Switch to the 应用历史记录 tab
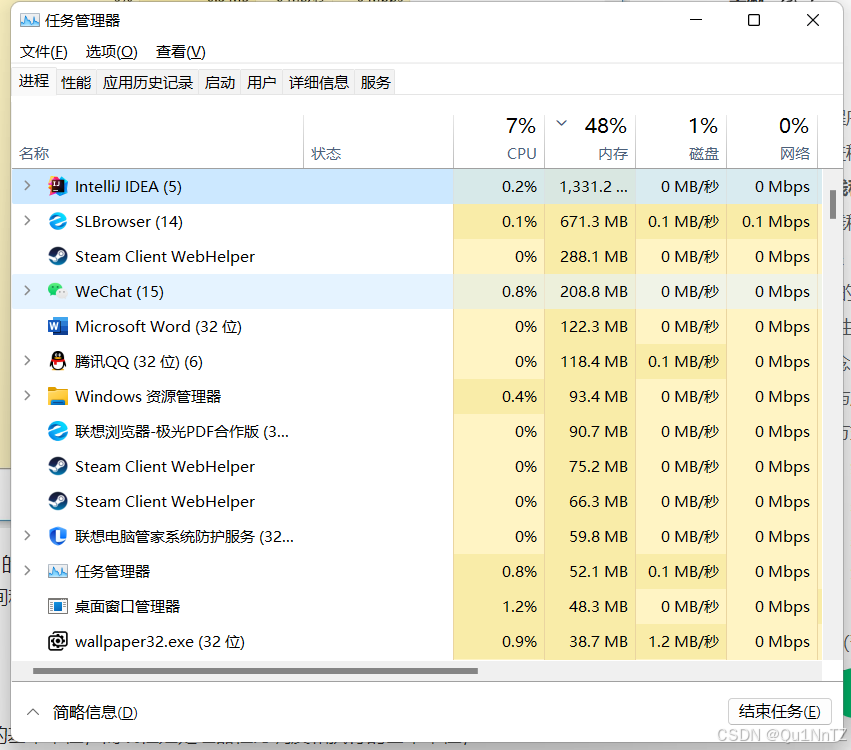 point(148,82)
